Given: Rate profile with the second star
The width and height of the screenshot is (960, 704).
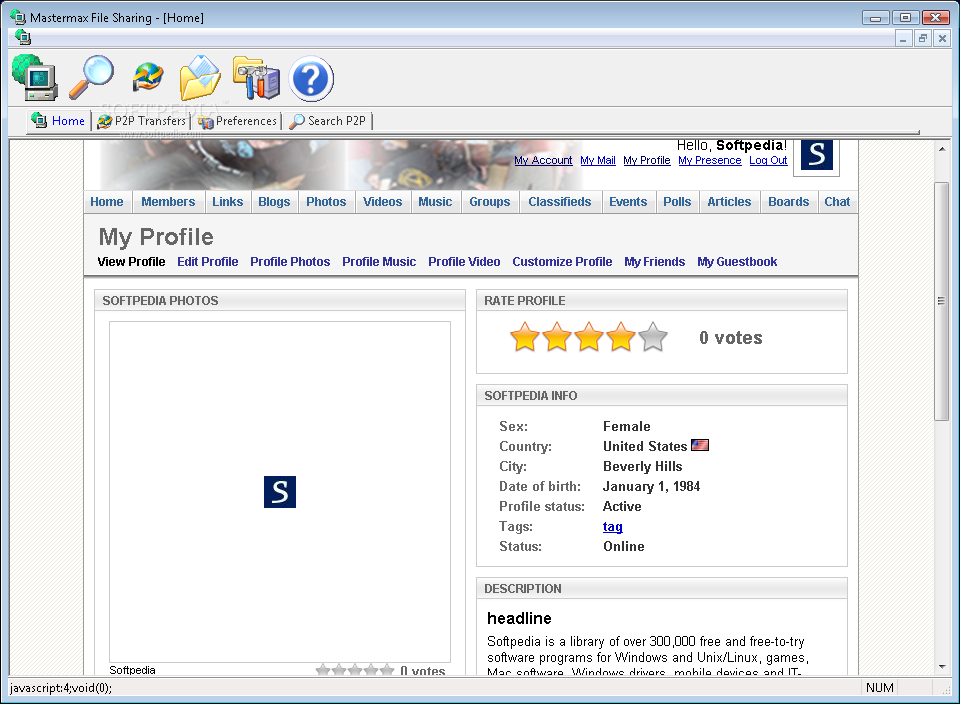Looking at the screenshot, I should pos(557,337).
